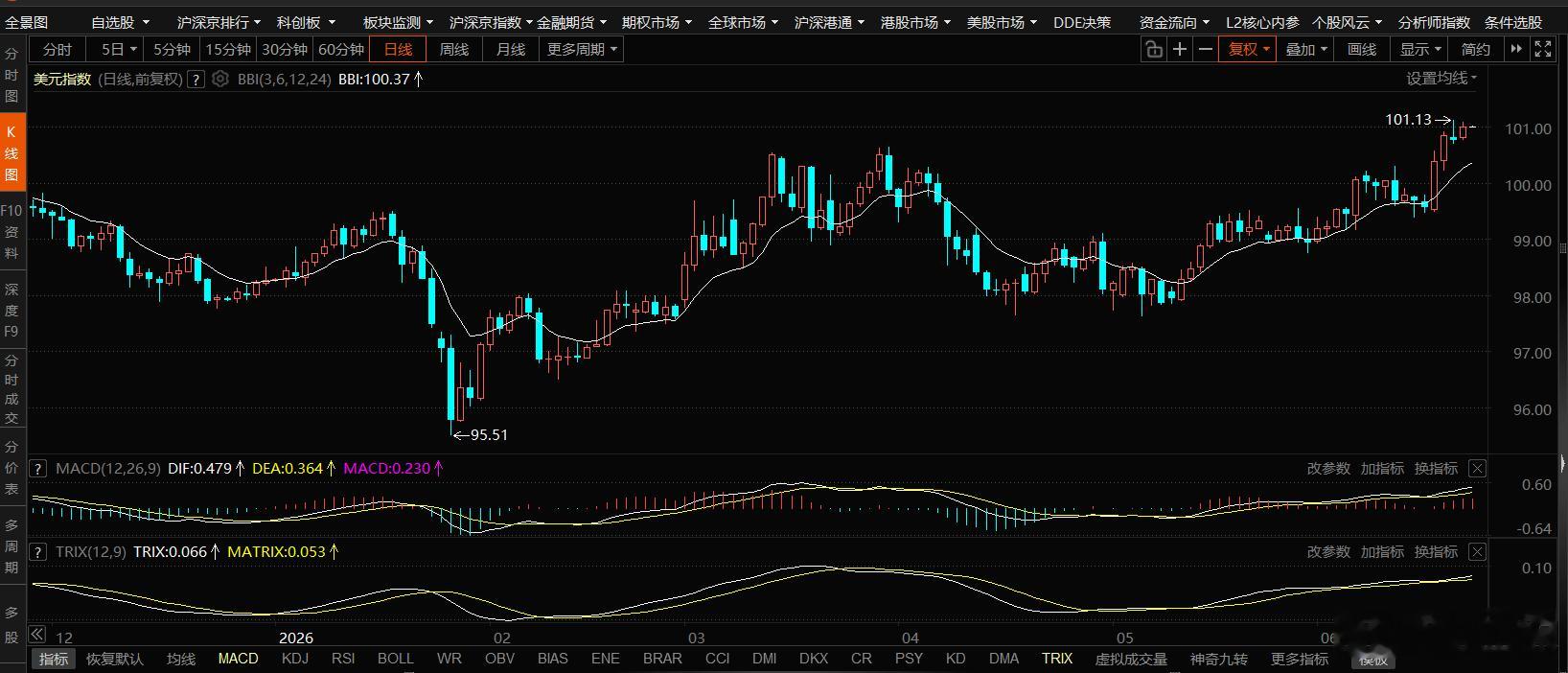The image size is (1568, 673).
Task: Switch to the 周线 weekly tab
Action: point(454,49)
